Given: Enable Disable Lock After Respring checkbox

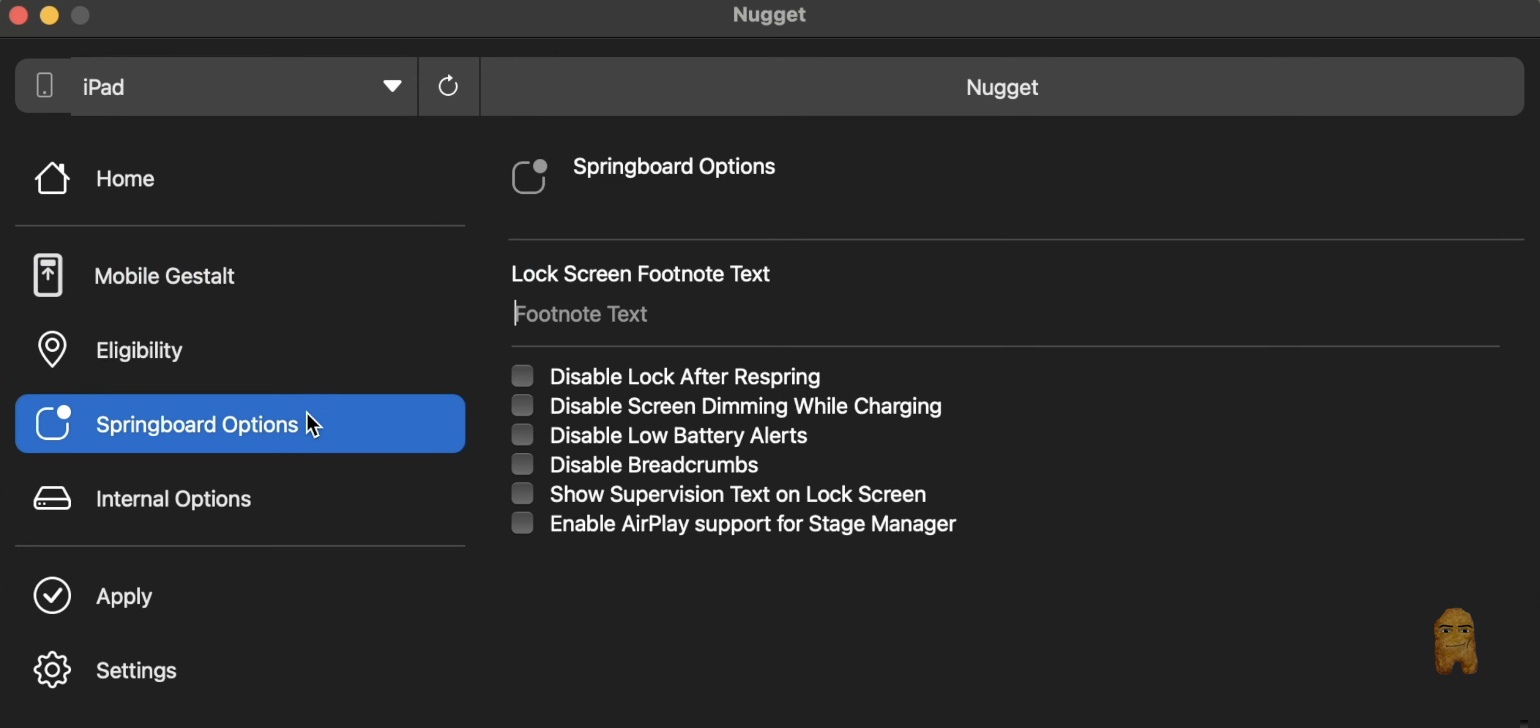Looking at the screenshot, I should click(x=522, y=376).
